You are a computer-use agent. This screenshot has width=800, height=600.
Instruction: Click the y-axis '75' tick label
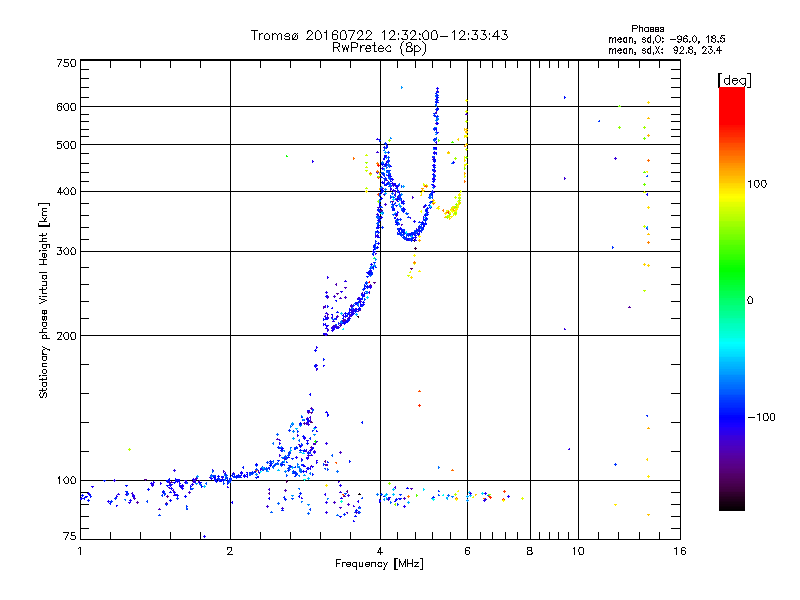(x=70, y=536)
